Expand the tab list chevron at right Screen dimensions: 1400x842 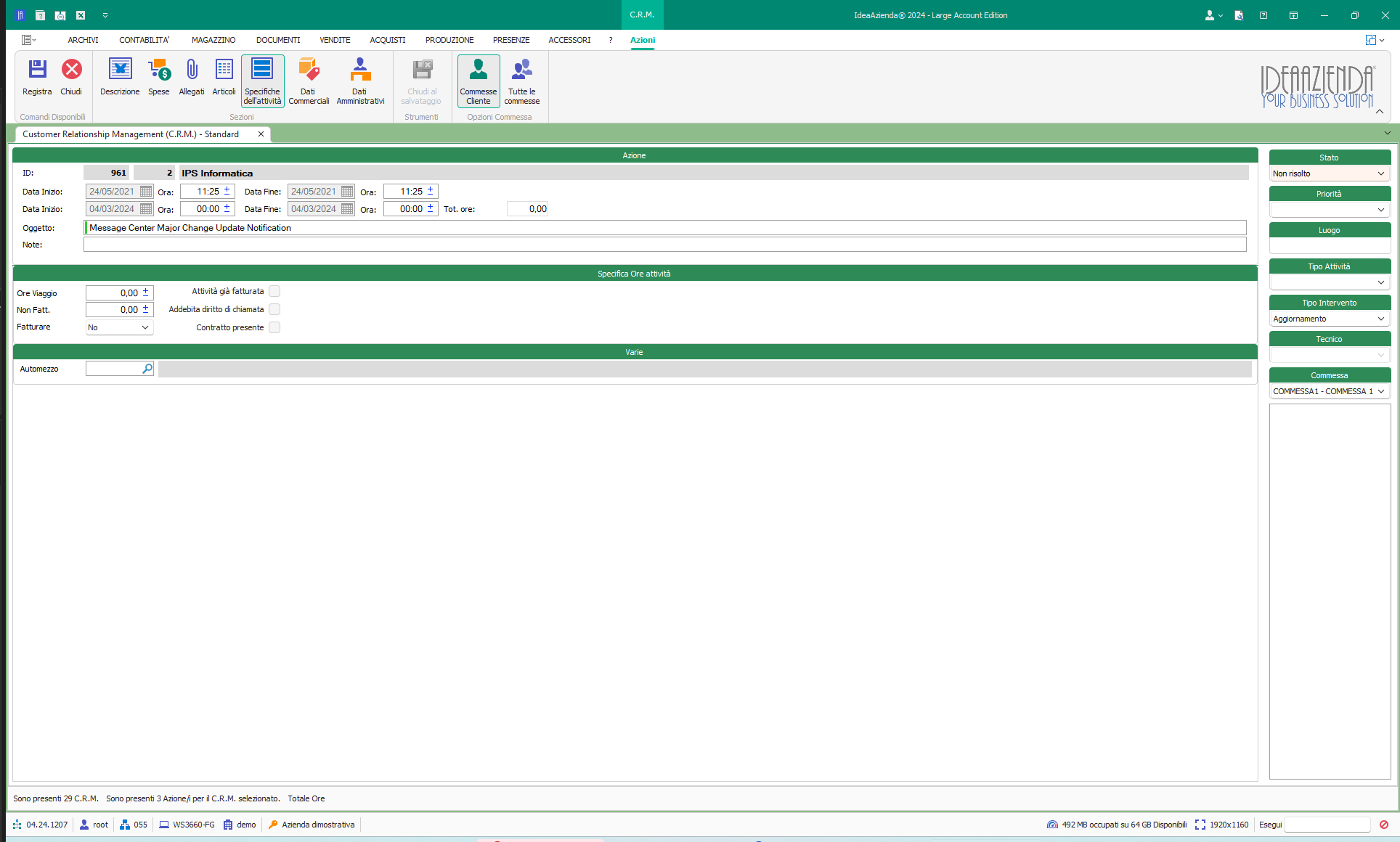tap(1388, 133)
